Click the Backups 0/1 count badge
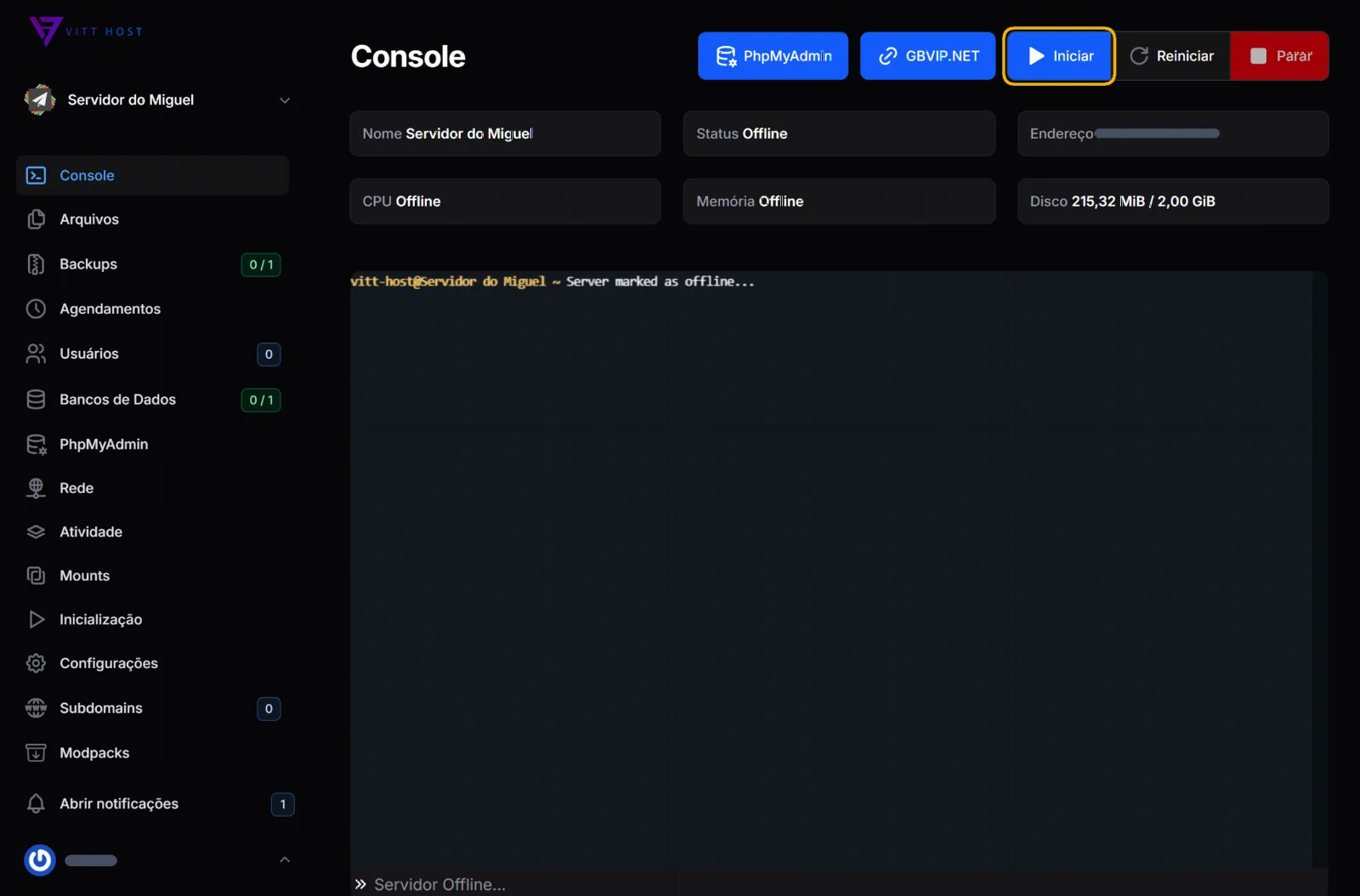 coord(261,264)
